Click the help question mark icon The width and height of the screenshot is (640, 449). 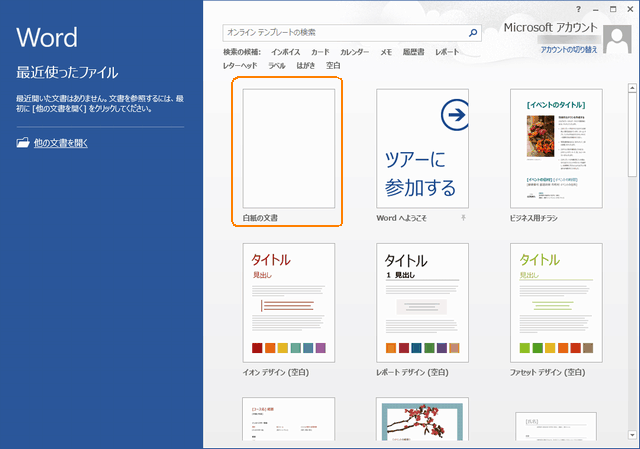[578, 9]
